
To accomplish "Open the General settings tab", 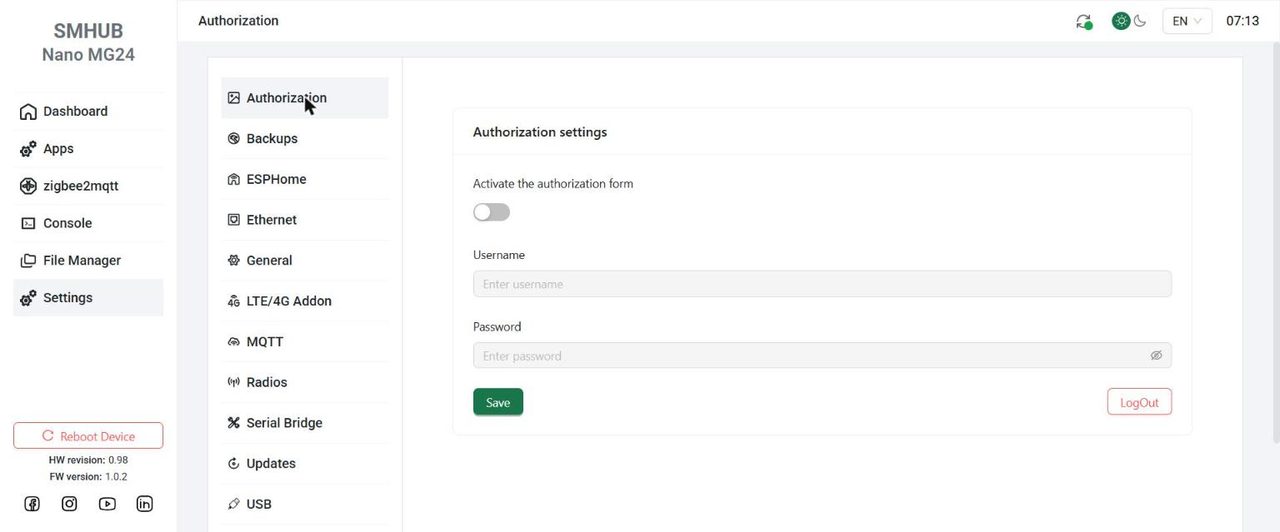I will click(305, 260).
